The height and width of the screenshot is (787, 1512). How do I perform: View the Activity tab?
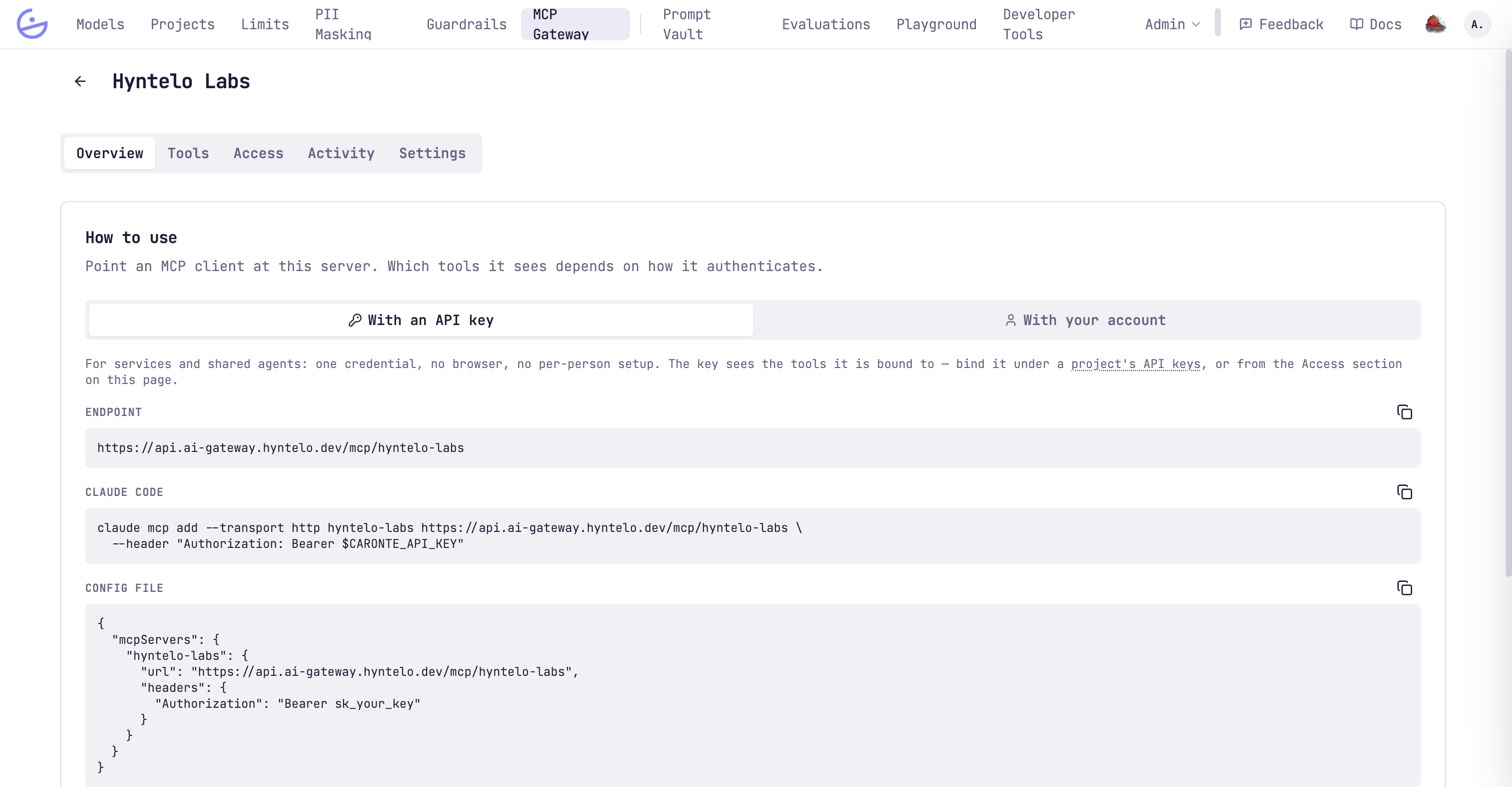click(341, 153)
